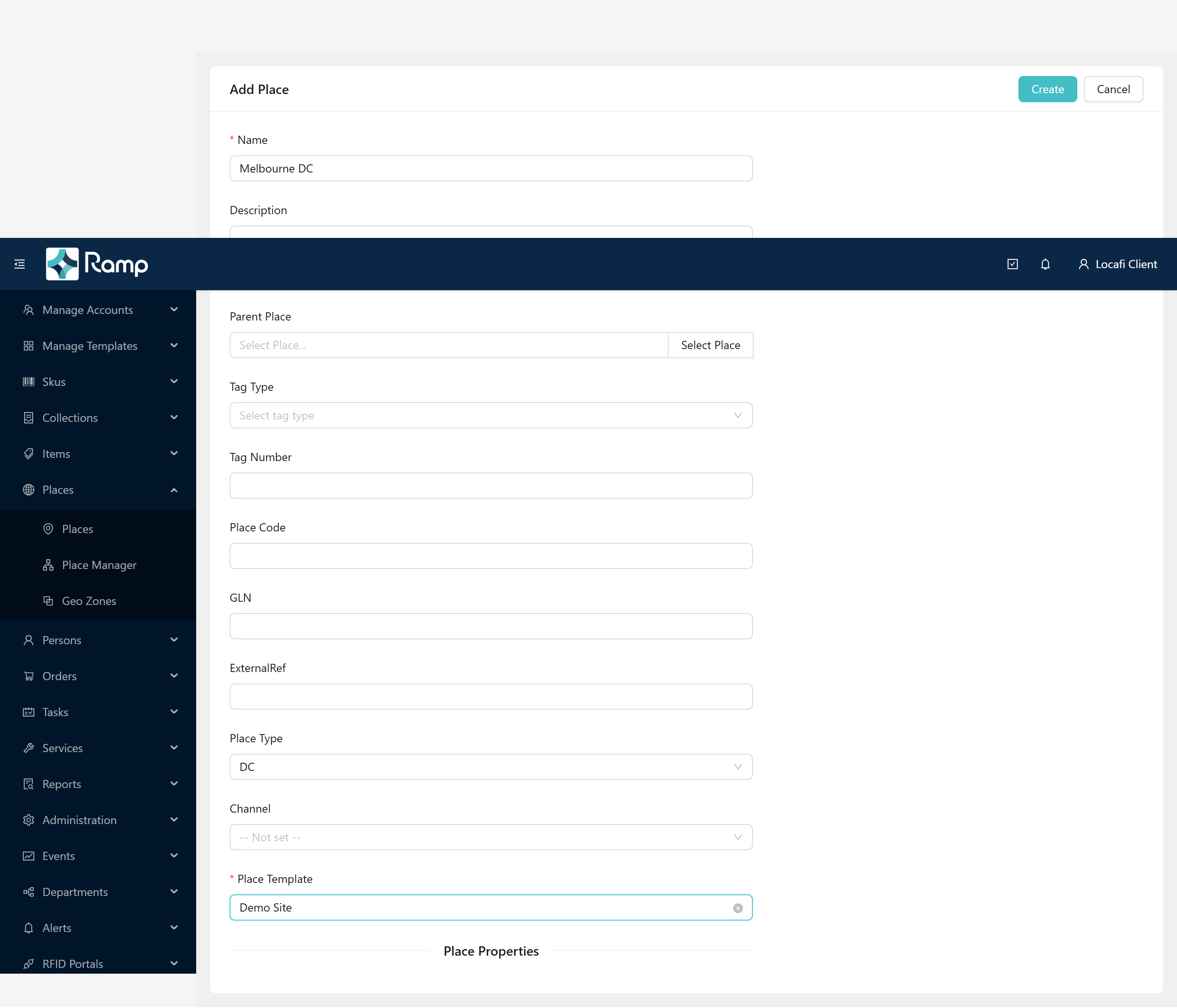Open the tasks checklist icon in header
The height and width of the screenshot is (1008, 1177).
point(1012,264)
